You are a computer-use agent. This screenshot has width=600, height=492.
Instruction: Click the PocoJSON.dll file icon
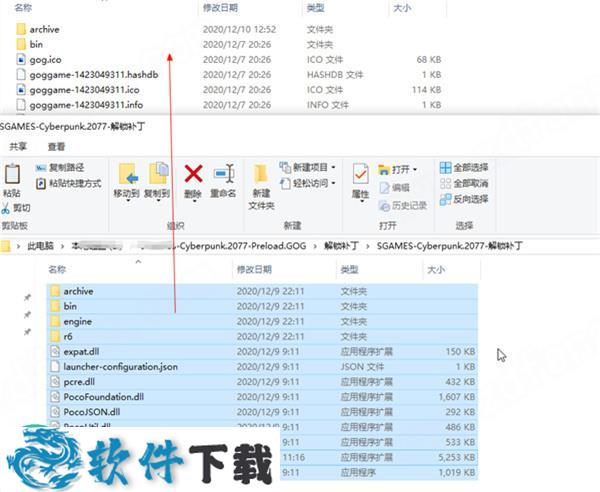55,412
